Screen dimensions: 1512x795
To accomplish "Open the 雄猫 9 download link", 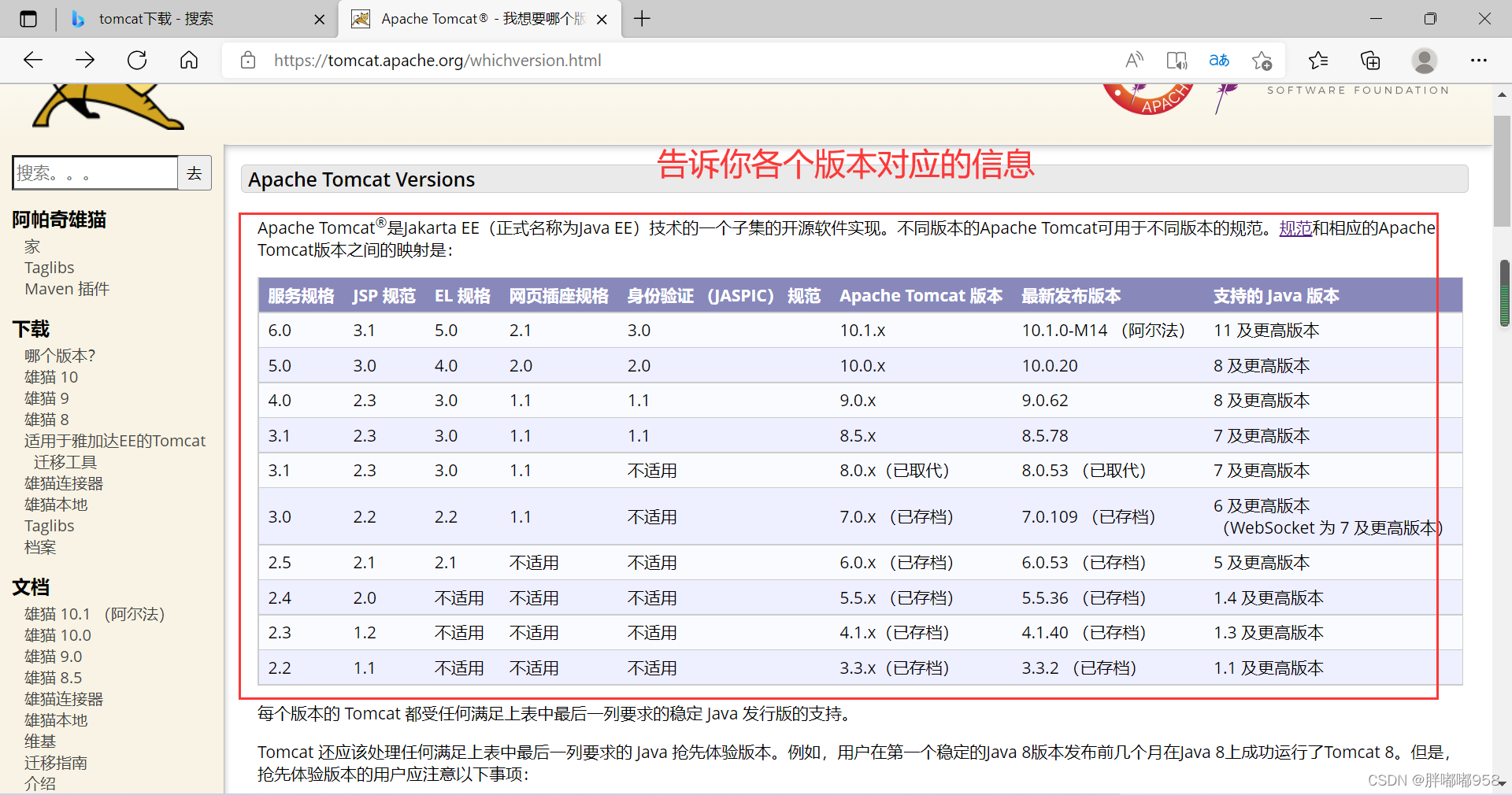I will 46,398.
